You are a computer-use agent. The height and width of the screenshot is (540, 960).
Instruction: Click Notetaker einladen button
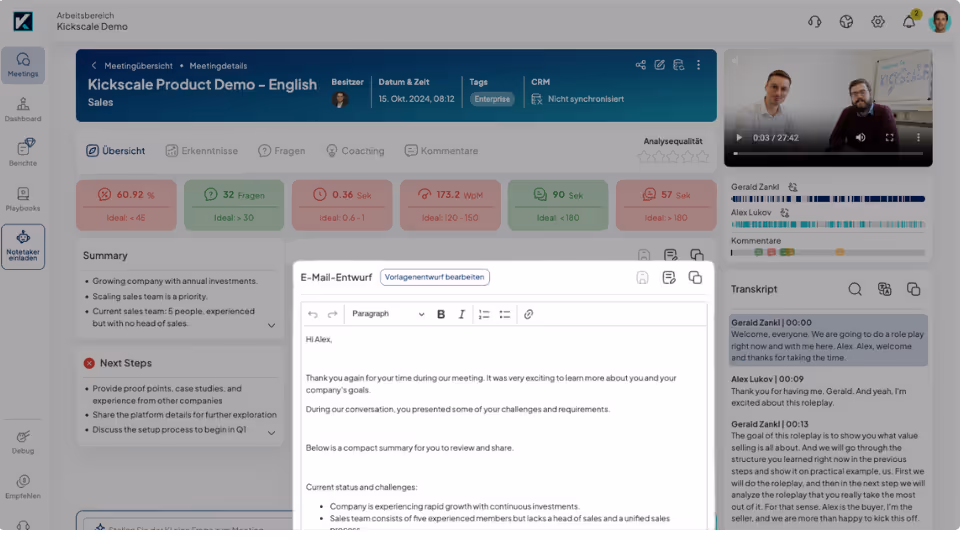pos(23,246)
